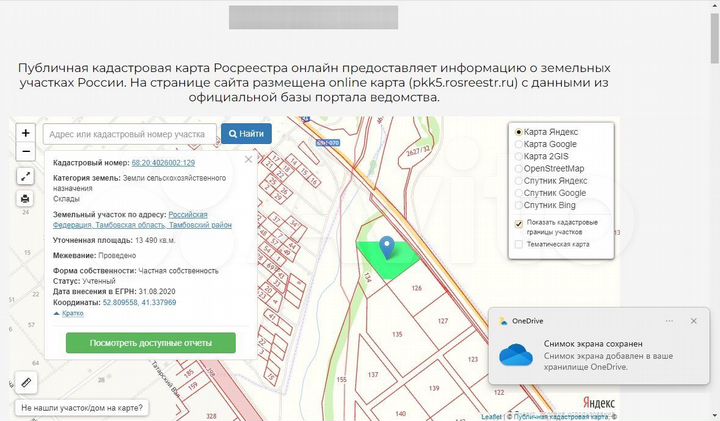
Task: Click the Яндекс logo on map
Action: click(599, 403)
